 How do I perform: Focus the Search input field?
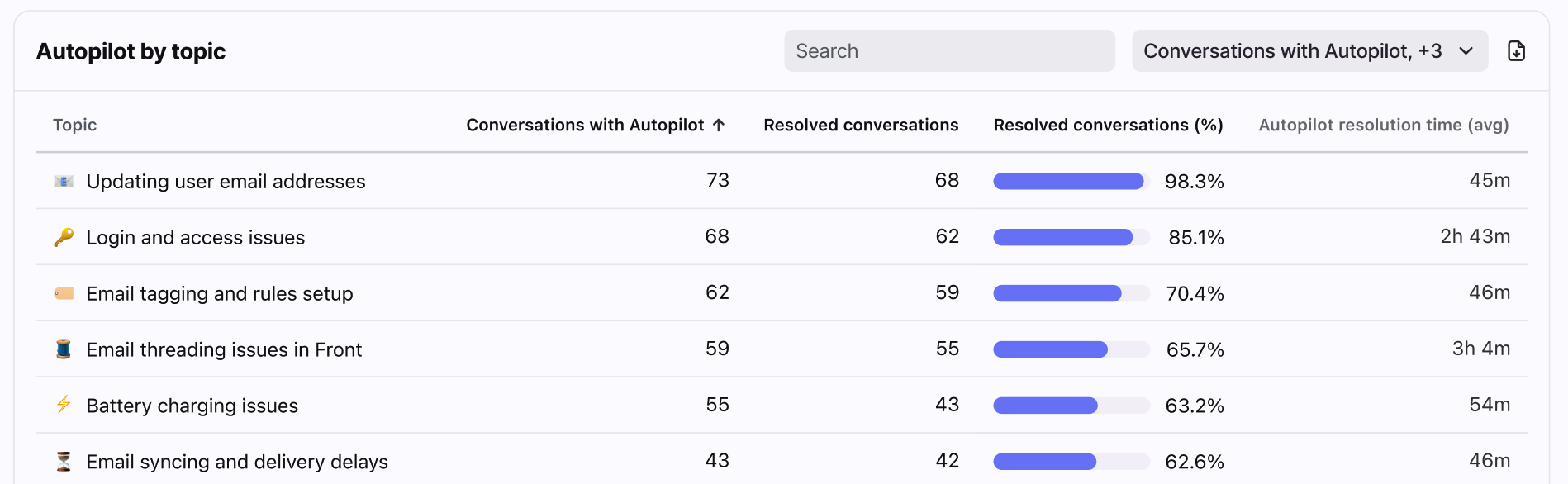coord(949,51)
